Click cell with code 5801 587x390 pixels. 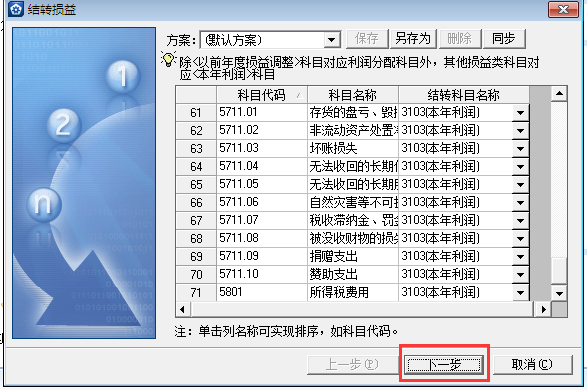(x=262, y=292)
